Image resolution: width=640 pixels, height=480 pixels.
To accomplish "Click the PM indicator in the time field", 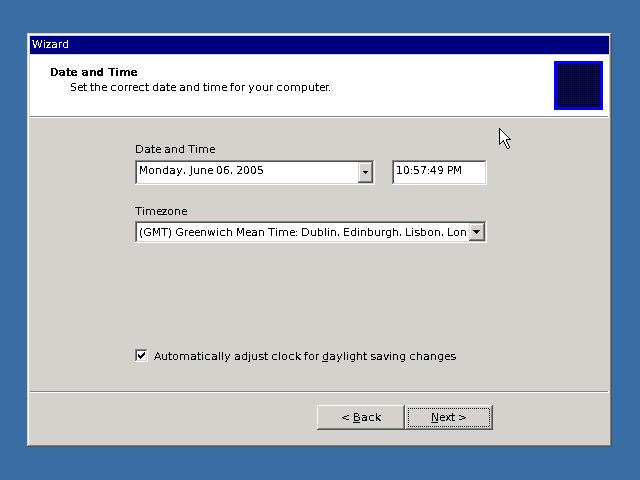I will tap(453, 171).
